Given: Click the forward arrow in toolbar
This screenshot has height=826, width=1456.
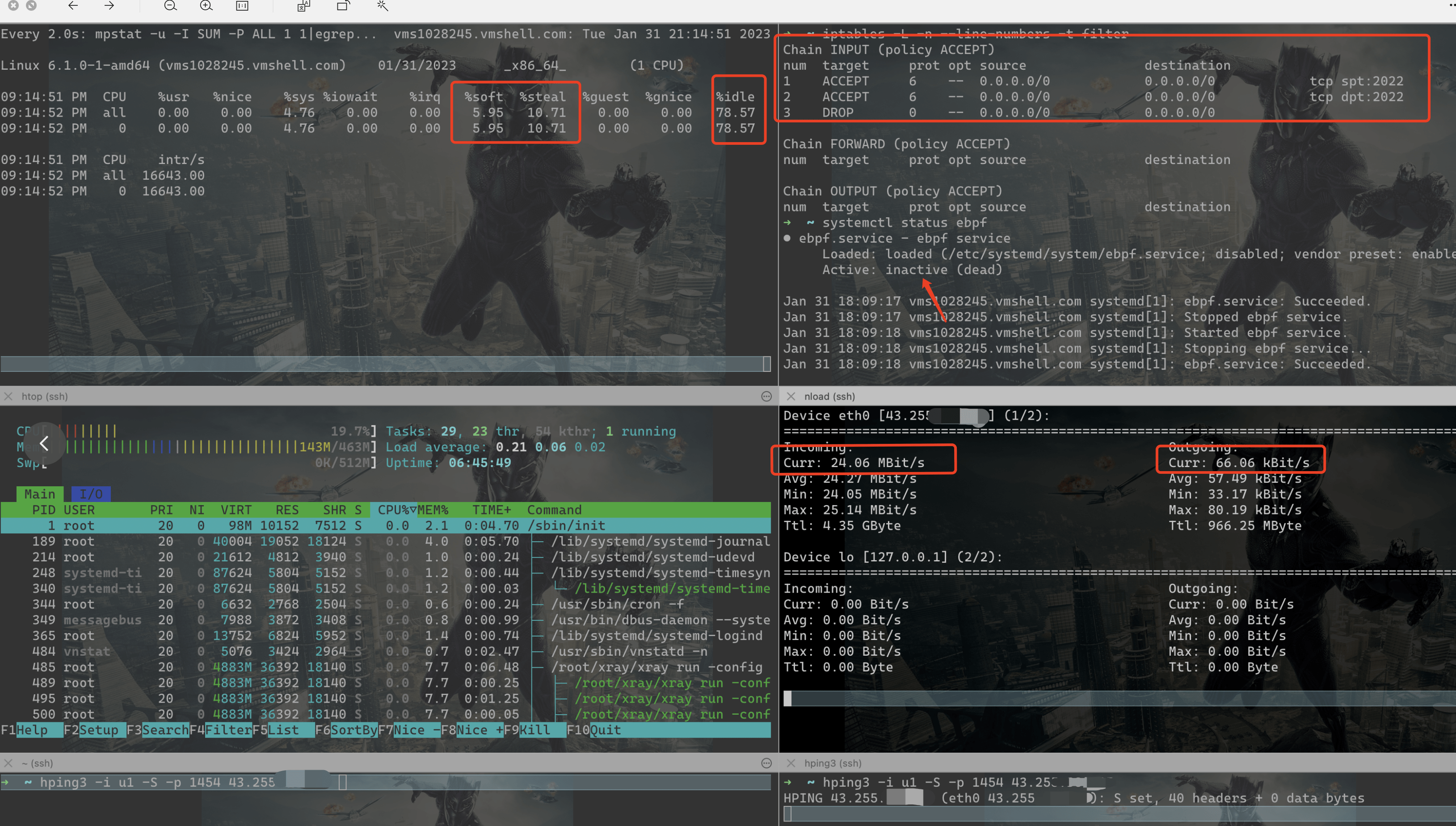Looking at the screenshot, I should tap(109, 6).
